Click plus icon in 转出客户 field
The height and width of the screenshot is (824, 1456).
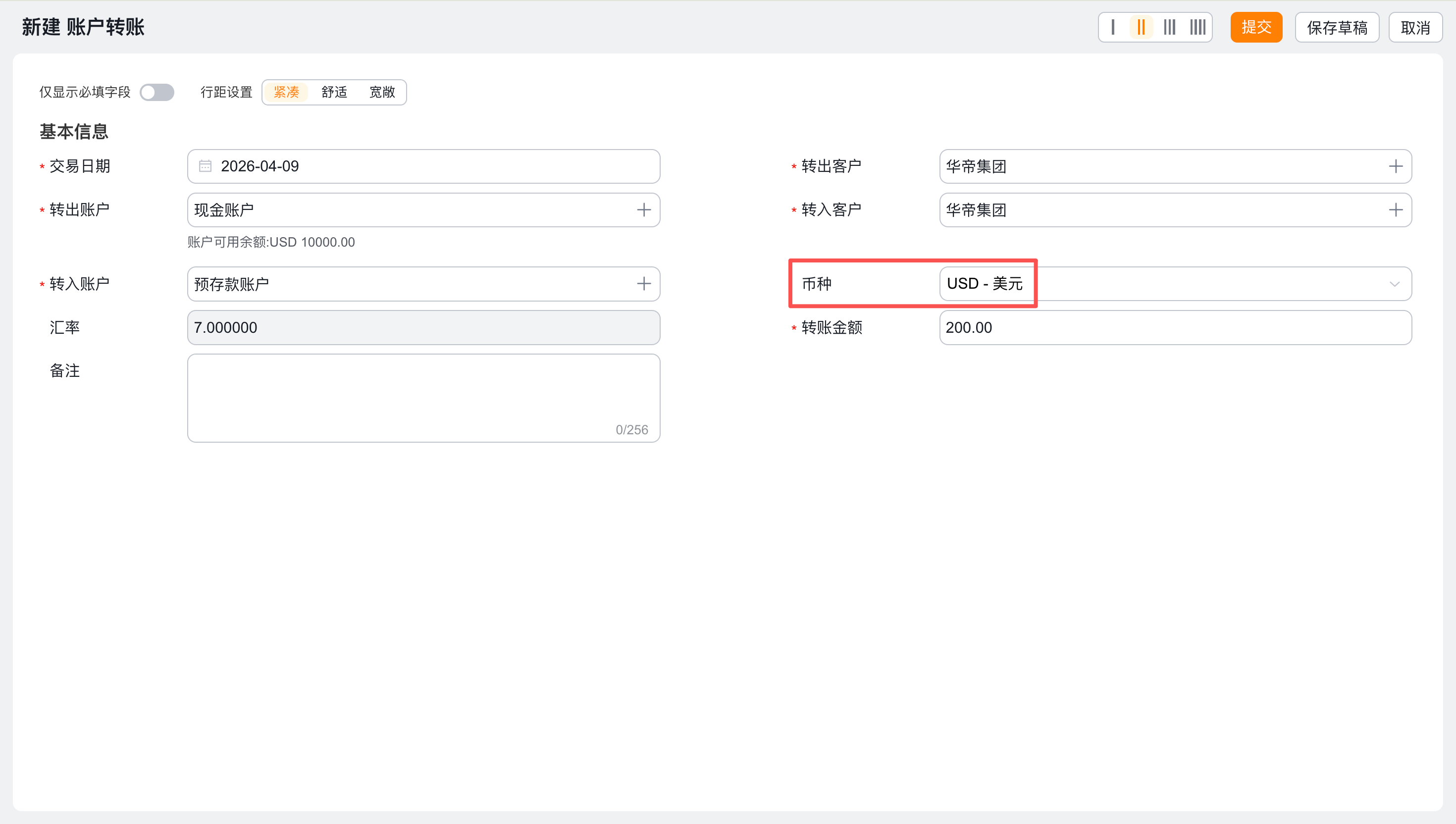point(1395,166)
